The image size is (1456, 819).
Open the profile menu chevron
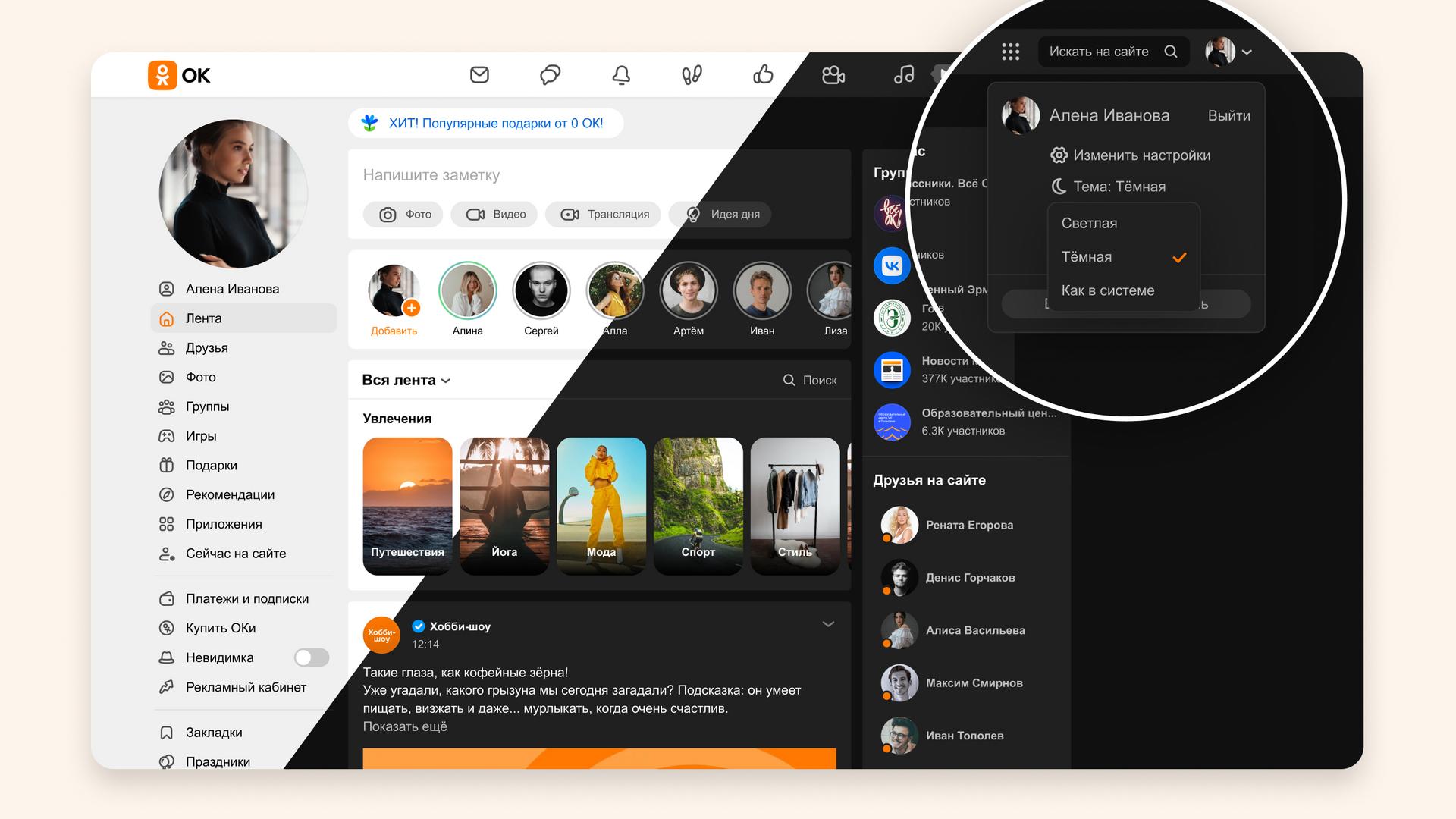(x=1247, y=52)
